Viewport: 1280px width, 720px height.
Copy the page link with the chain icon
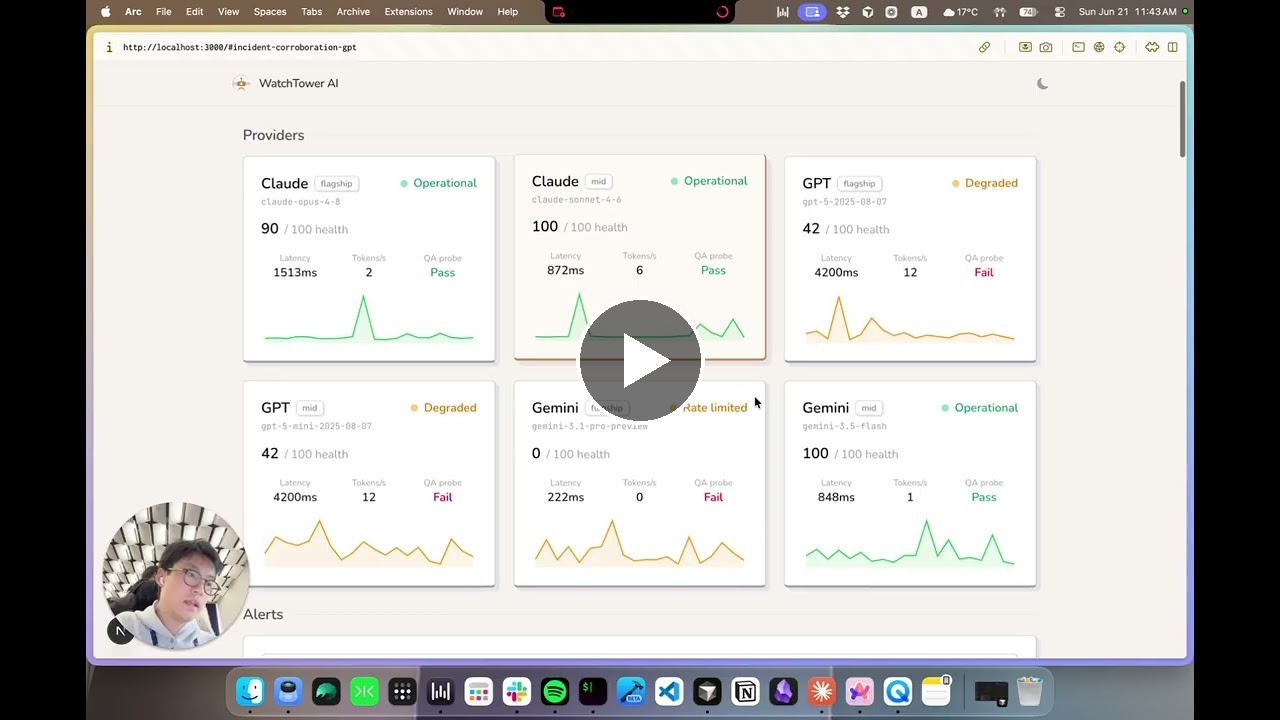pos(984,47)
